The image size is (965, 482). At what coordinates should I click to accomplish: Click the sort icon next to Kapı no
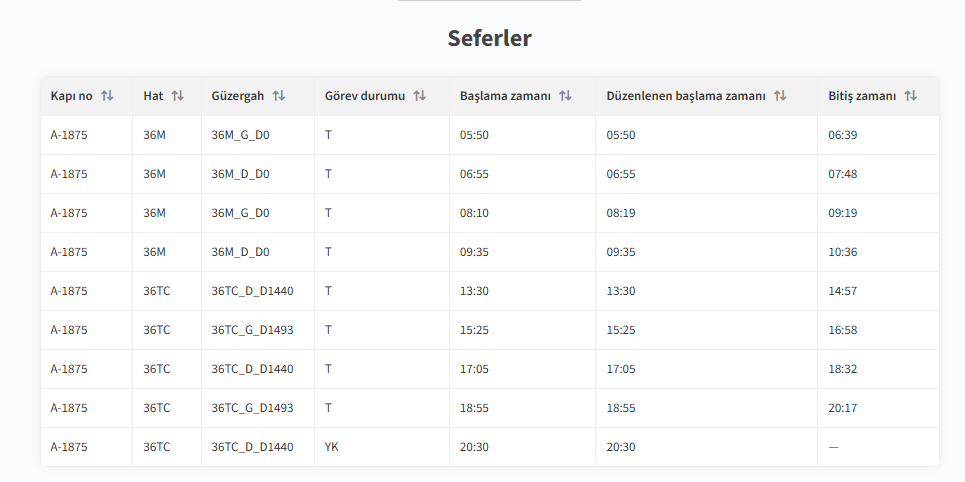tap(107, 96)
